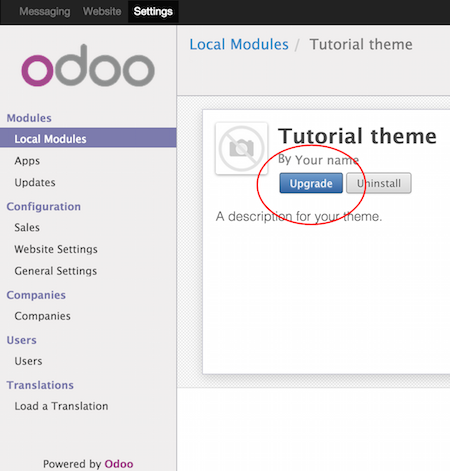
Task: Click the Uninstall button
Action: tap(379, 183)
